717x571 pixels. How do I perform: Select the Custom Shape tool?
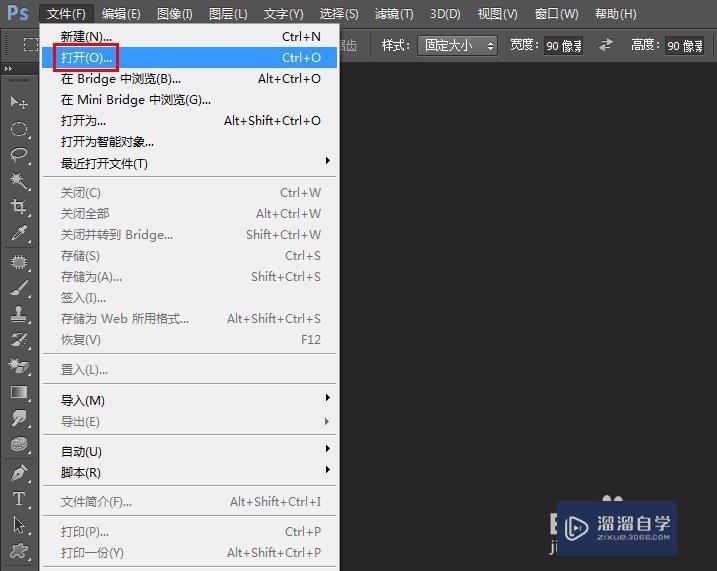[x=19, y=551]
